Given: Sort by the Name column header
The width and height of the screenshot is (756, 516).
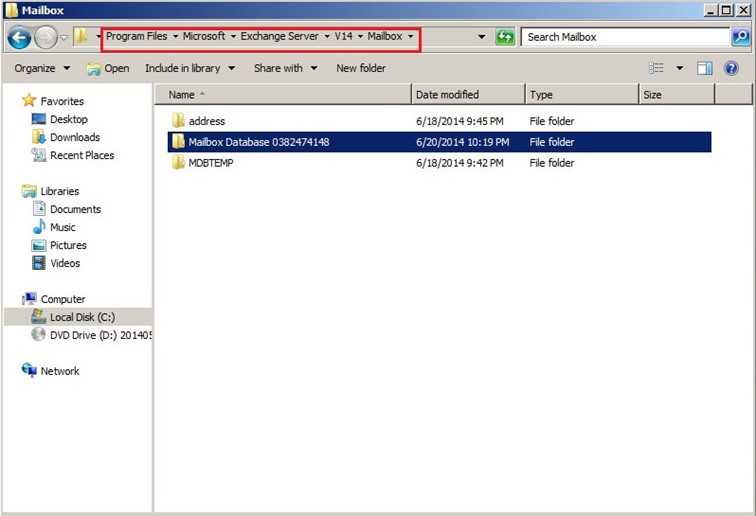Looking at the screenshot, I should click(x=283, y=95).
